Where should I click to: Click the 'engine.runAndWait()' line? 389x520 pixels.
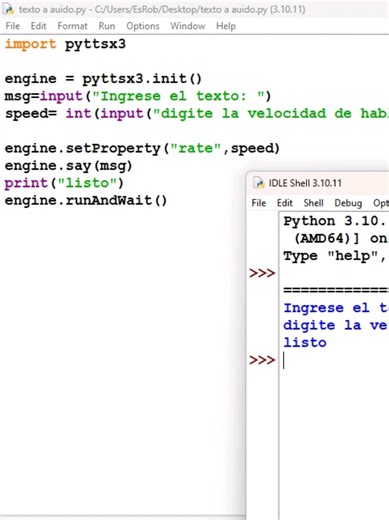click(86, 201)
